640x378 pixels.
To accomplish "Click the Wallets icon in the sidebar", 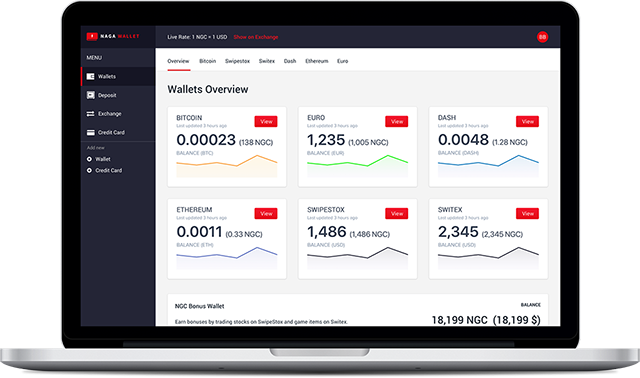I will [x=91, y=76].
